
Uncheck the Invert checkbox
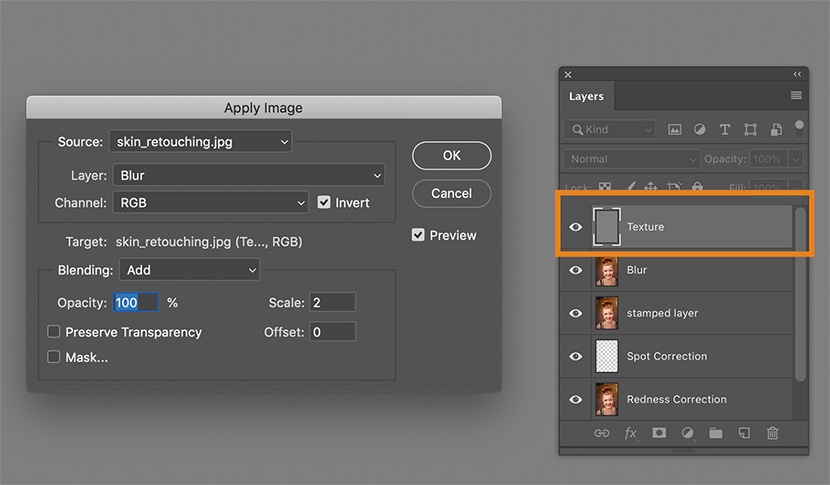coord(324,202)
